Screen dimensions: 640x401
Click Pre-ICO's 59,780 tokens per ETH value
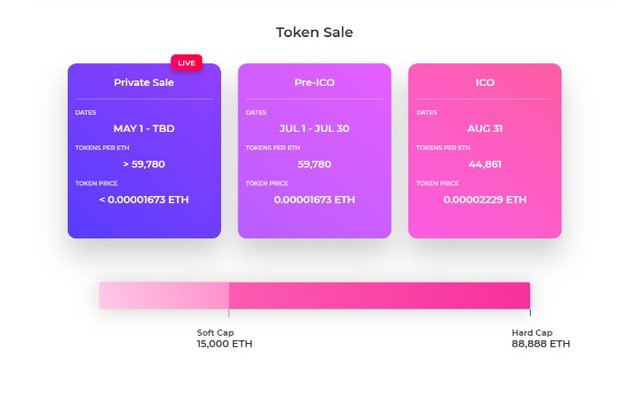pyautogui.click(x=314, y=164)
